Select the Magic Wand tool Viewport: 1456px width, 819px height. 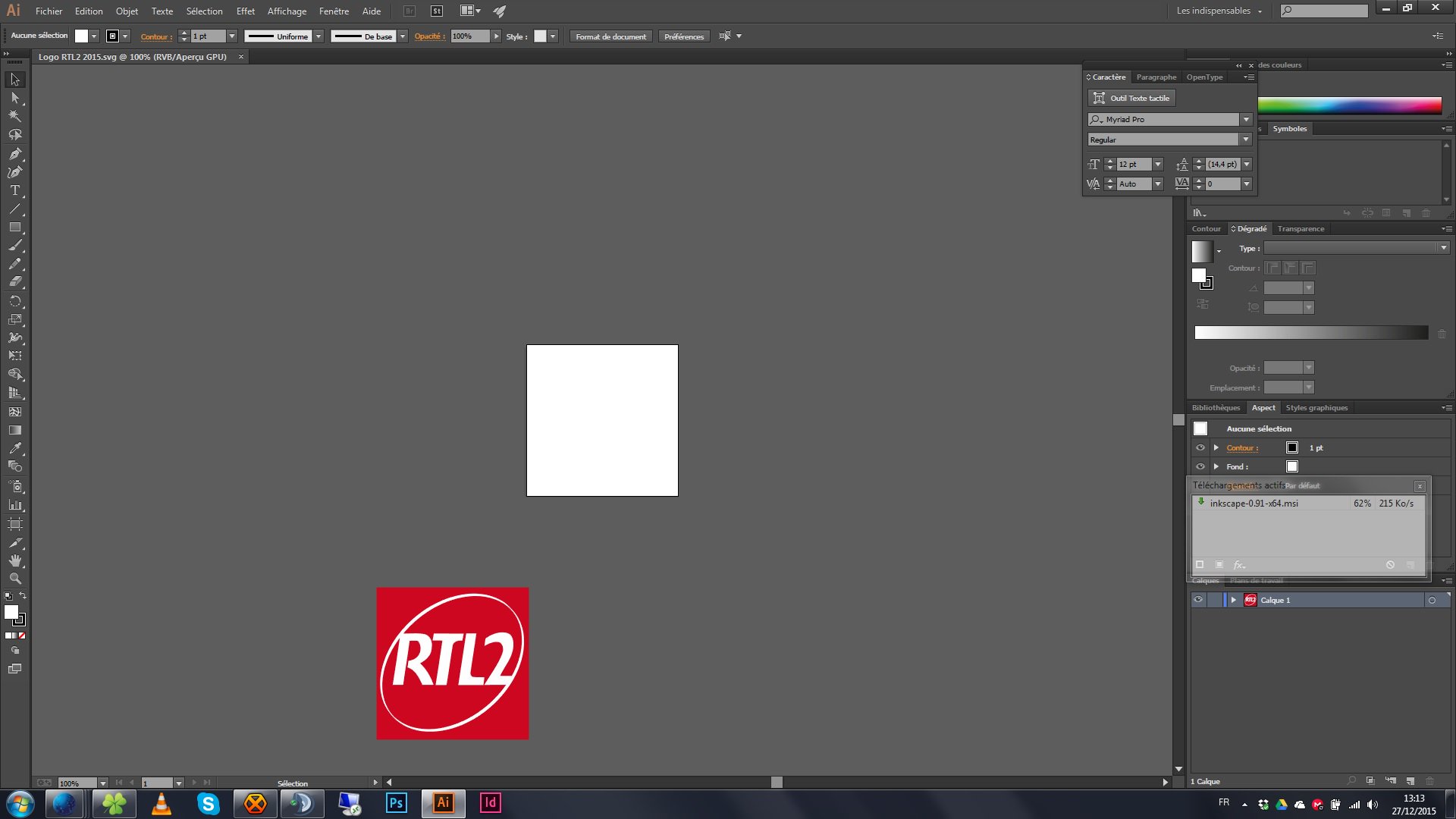pos(14,116)
